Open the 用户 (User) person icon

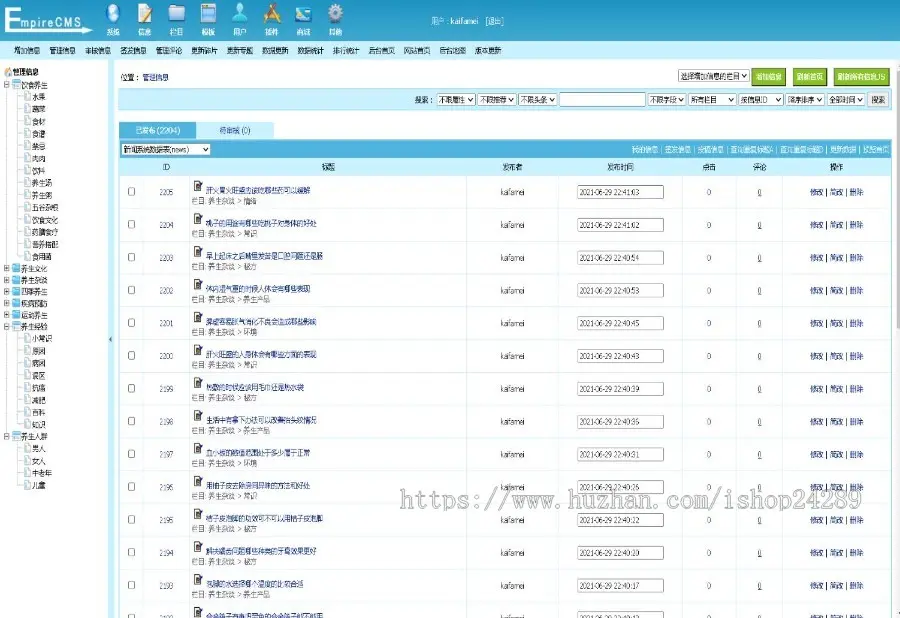tap(240, 13)
